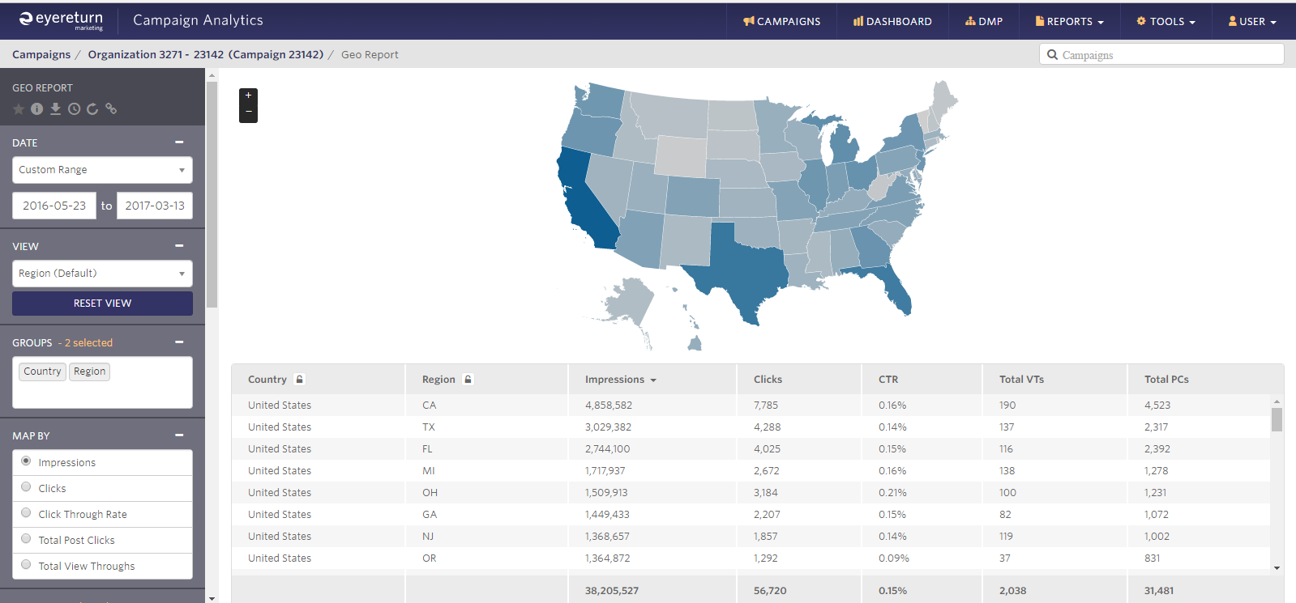Zoom in on the map
The image size is (1296, 603).
[248, 96]
